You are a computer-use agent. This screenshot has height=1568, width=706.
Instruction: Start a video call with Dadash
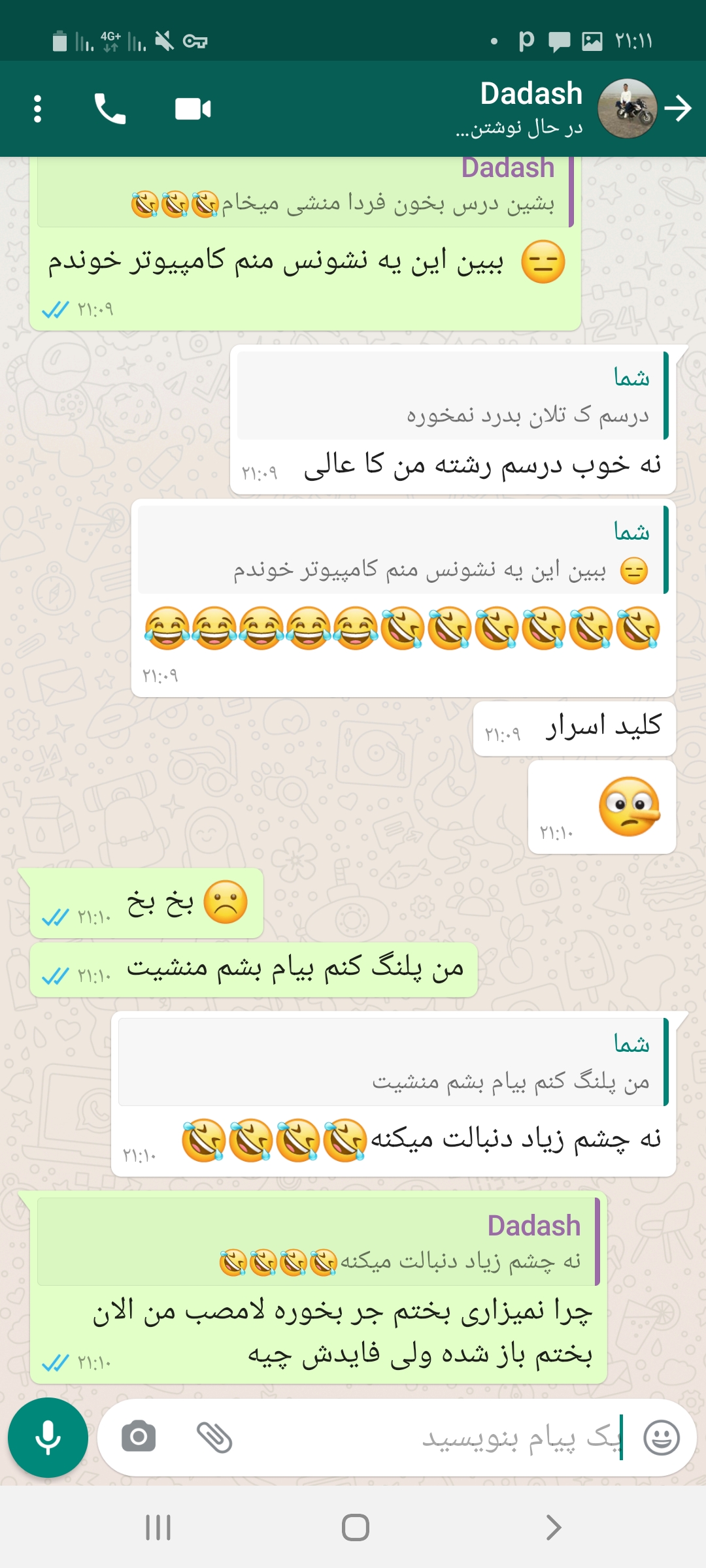click(x=193, y=109)
